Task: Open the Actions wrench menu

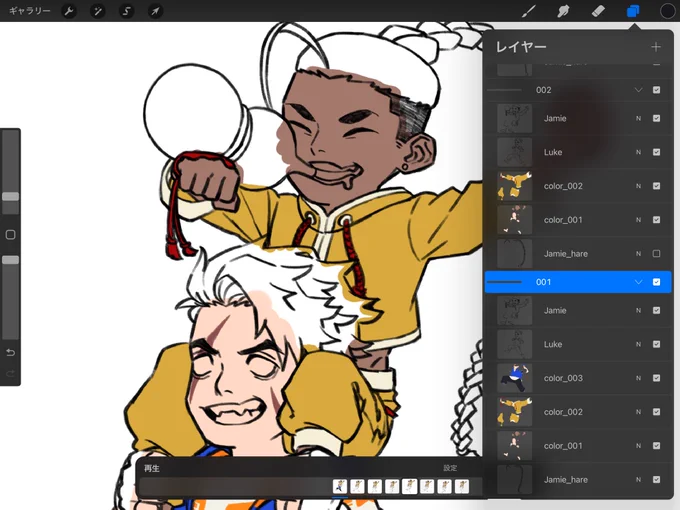Action: click(69, 11)
